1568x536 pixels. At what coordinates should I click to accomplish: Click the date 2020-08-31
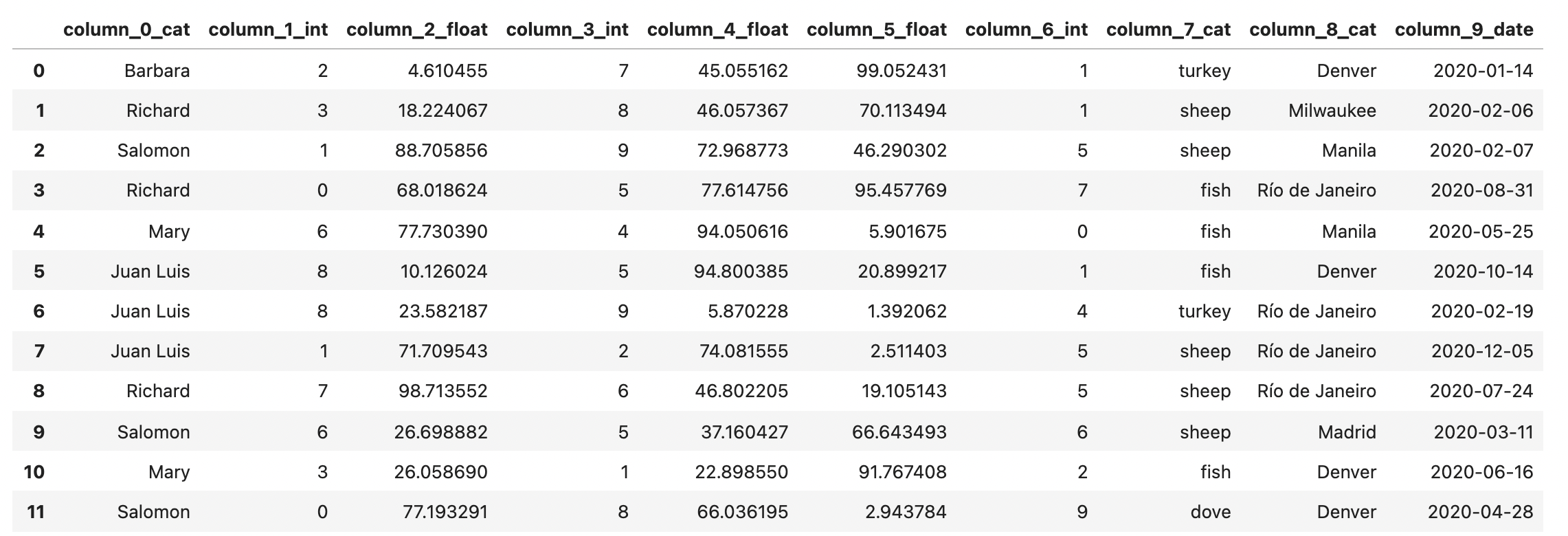point(1481,190)
